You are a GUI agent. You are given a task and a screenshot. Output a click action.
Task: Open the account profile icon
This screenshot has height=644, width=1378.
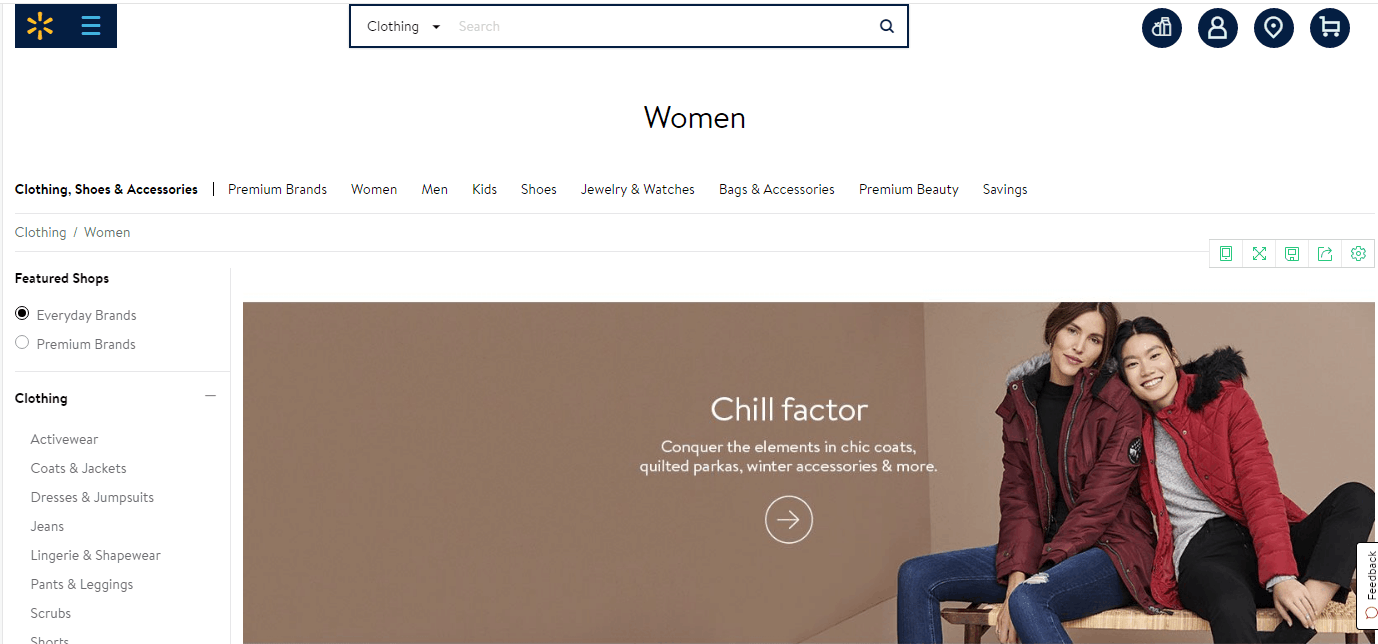pyautogui.click(x=1218, y=27)
